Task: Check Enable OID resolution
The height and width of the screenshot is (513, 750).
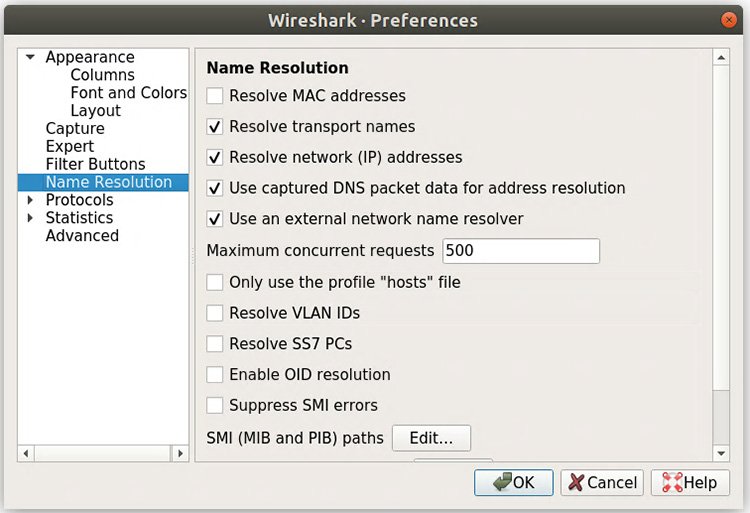Action: (x=214, y=375)
